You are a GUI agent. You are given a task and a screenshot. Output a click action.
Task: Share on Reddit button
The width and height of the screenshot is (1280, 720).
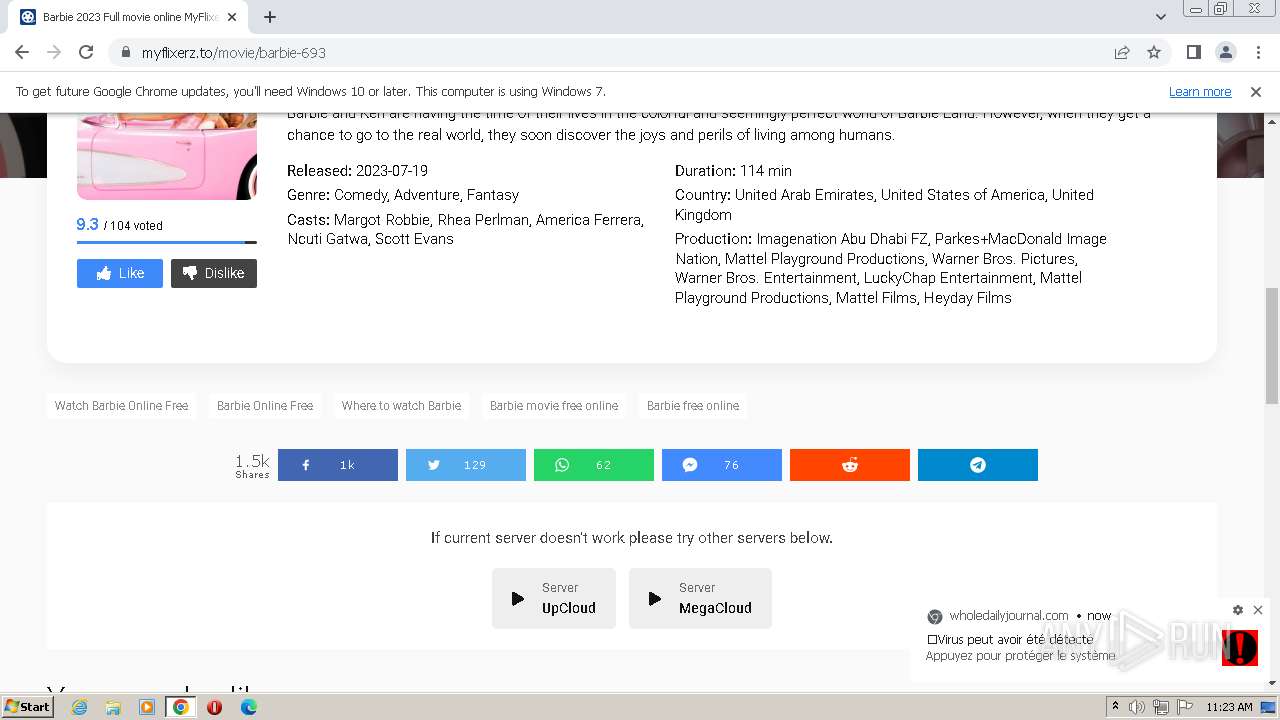[850, 465]
